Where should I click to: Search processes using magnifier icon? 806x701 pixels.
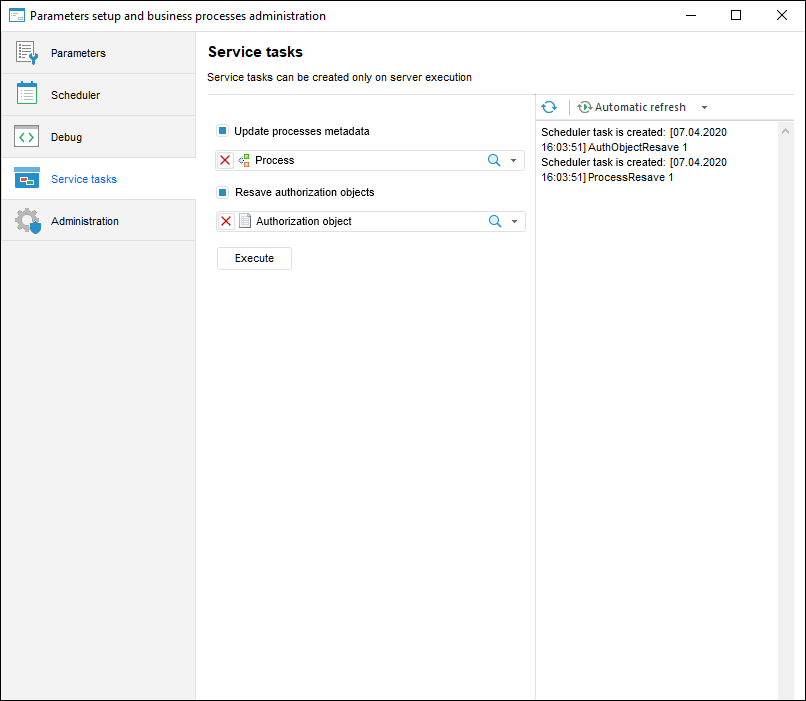pyautogui.click(x=494, y=160)
